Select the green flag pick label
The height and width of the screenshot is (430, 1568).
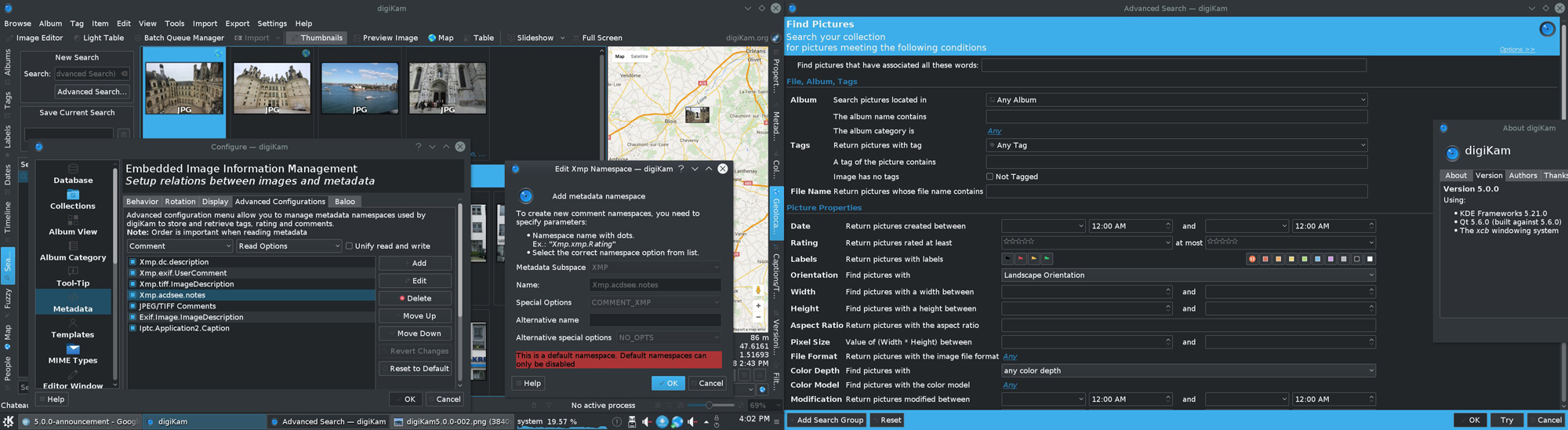pyautogui.click(x=1047, y=258)
